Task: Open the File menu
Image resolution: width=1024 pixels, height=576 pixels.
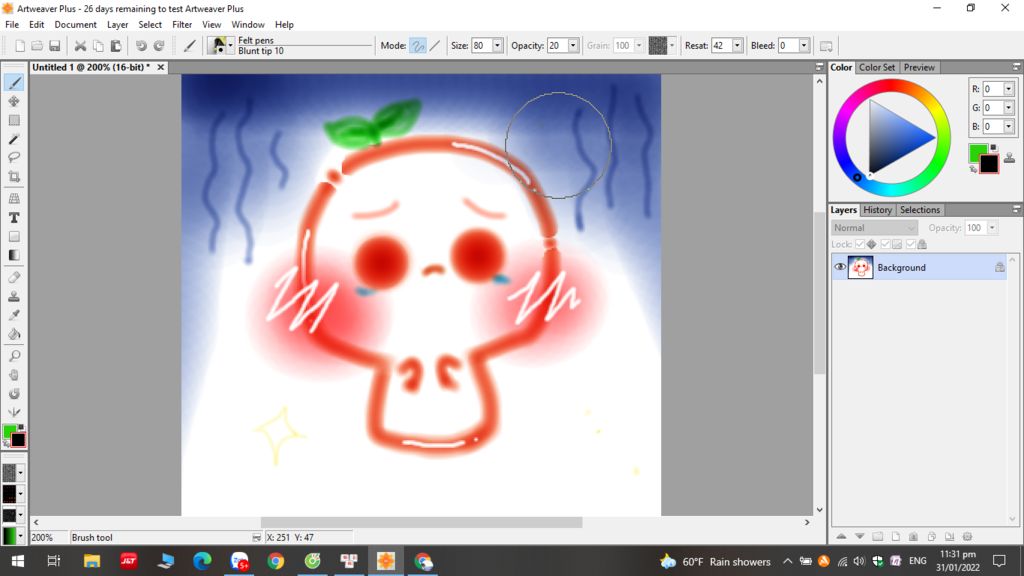Action: click(x=12, y=24)
